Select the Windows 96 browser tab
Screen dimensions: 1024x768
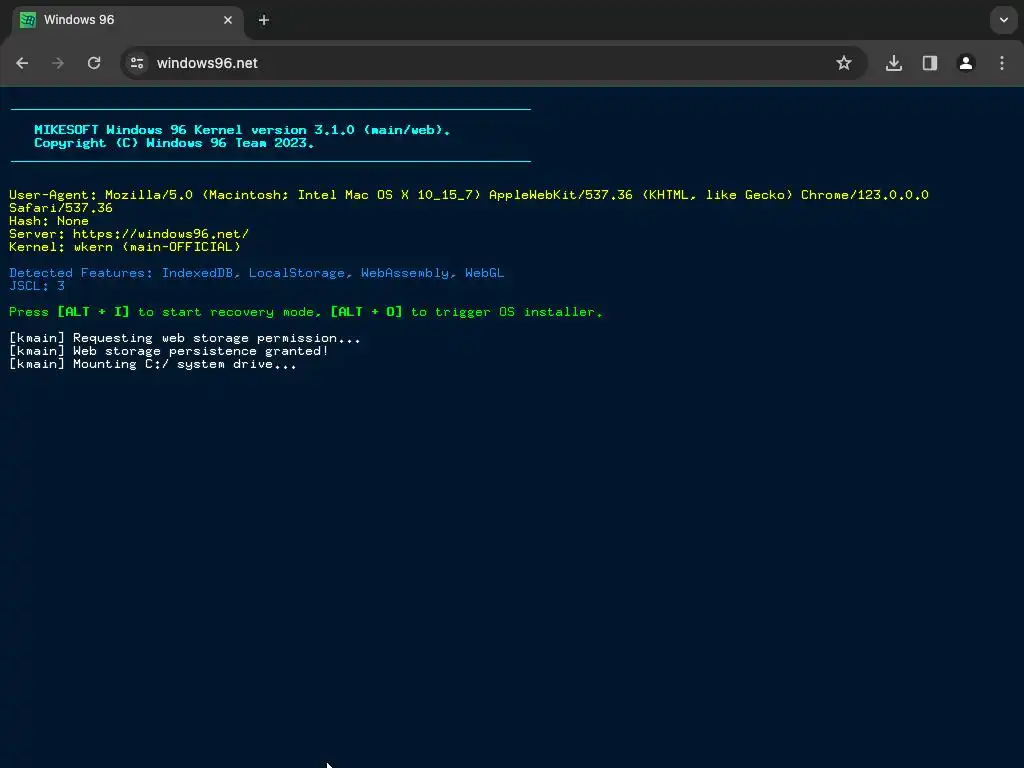128,20
